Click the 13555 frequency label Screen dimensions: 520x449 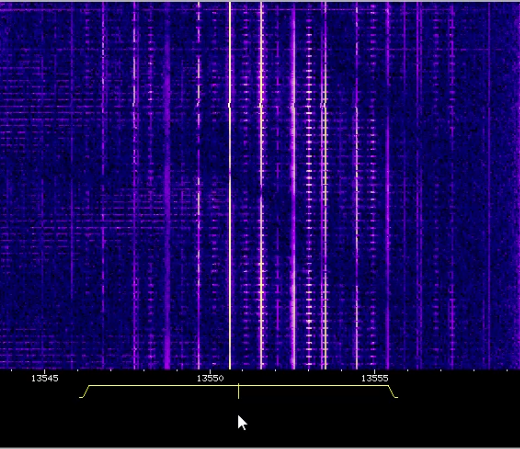click(x=375, y=378)
